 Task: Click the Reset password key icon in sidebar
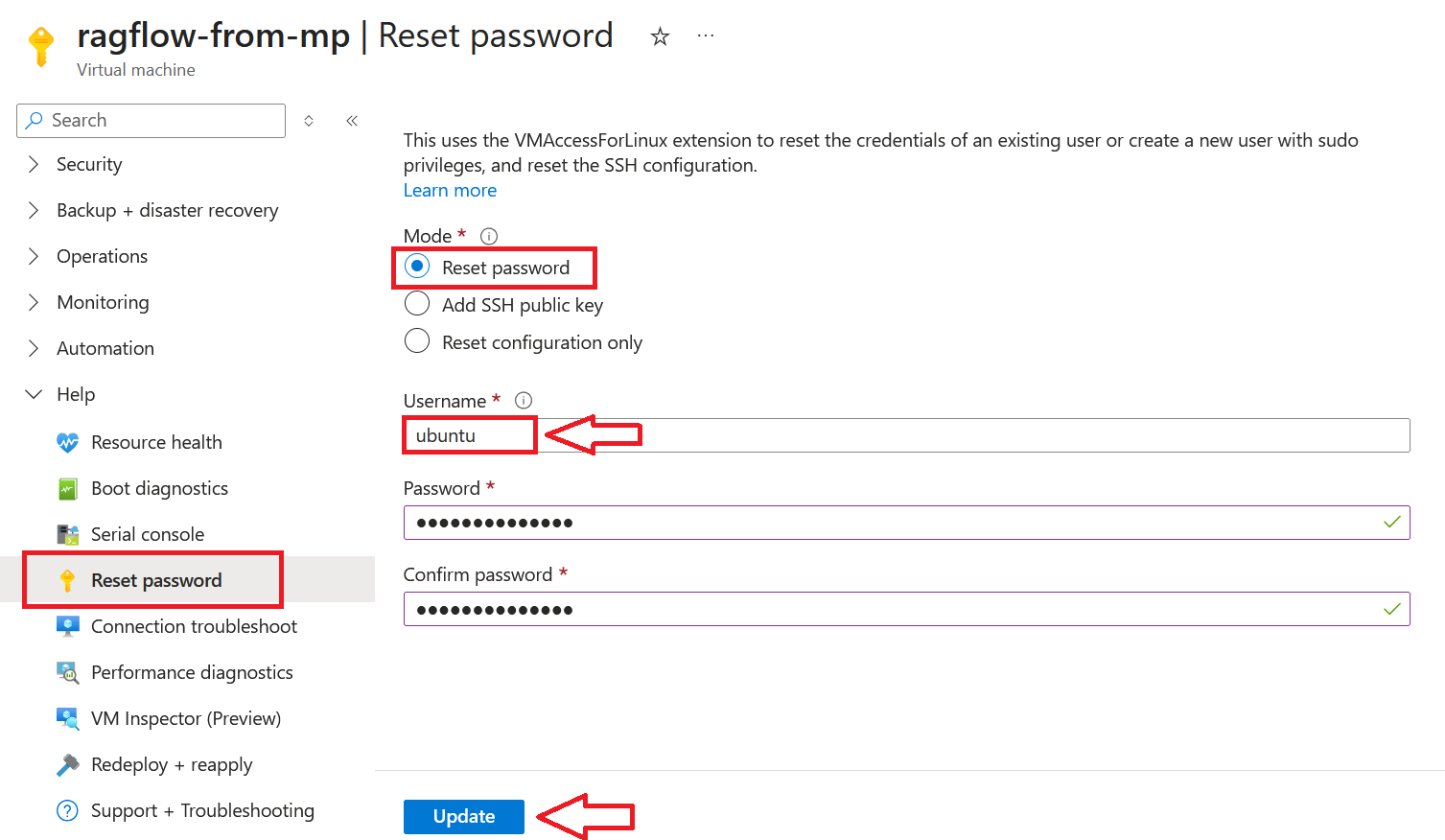[x=67, y=580]
